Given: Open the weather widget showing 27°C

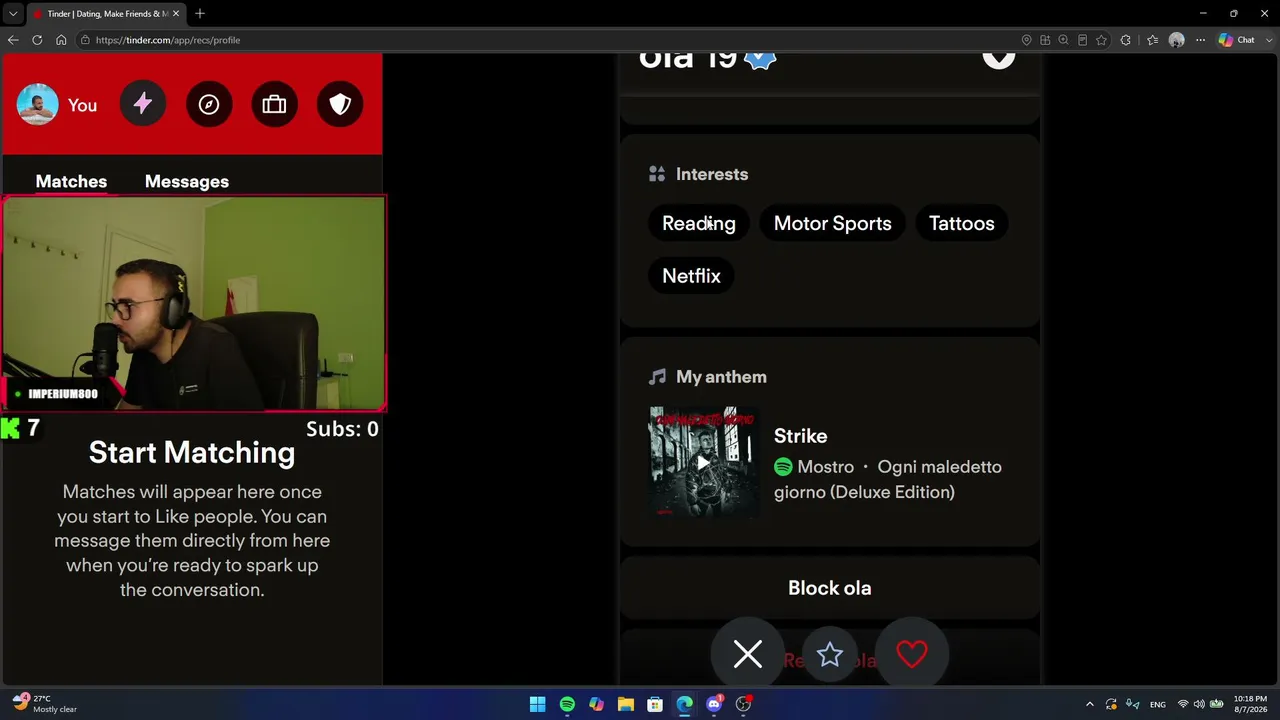Looking at the screenshot, I should point(45,704).
